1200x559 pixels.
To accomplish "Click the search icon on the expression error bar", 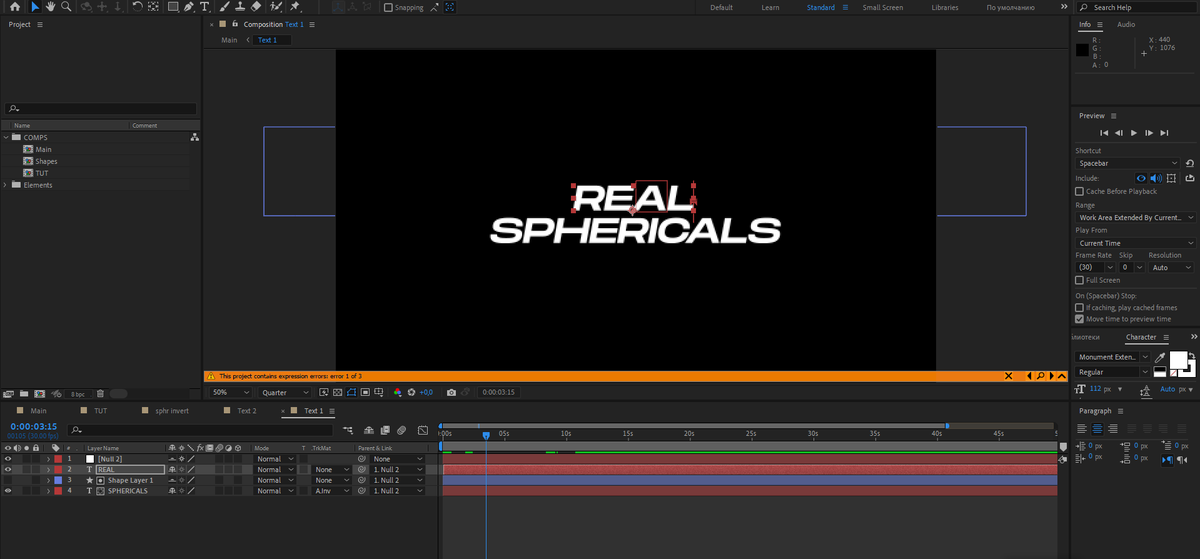I will pyautogui.click(x=1040, y=376).
